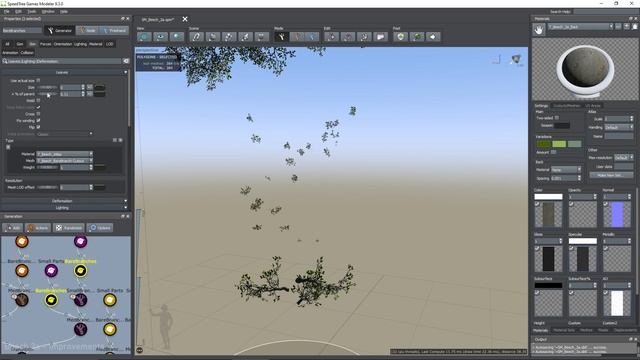This screenshot has height=360, width=640.
Task: Open the Collision properties tab
Action: click(27, 53)
